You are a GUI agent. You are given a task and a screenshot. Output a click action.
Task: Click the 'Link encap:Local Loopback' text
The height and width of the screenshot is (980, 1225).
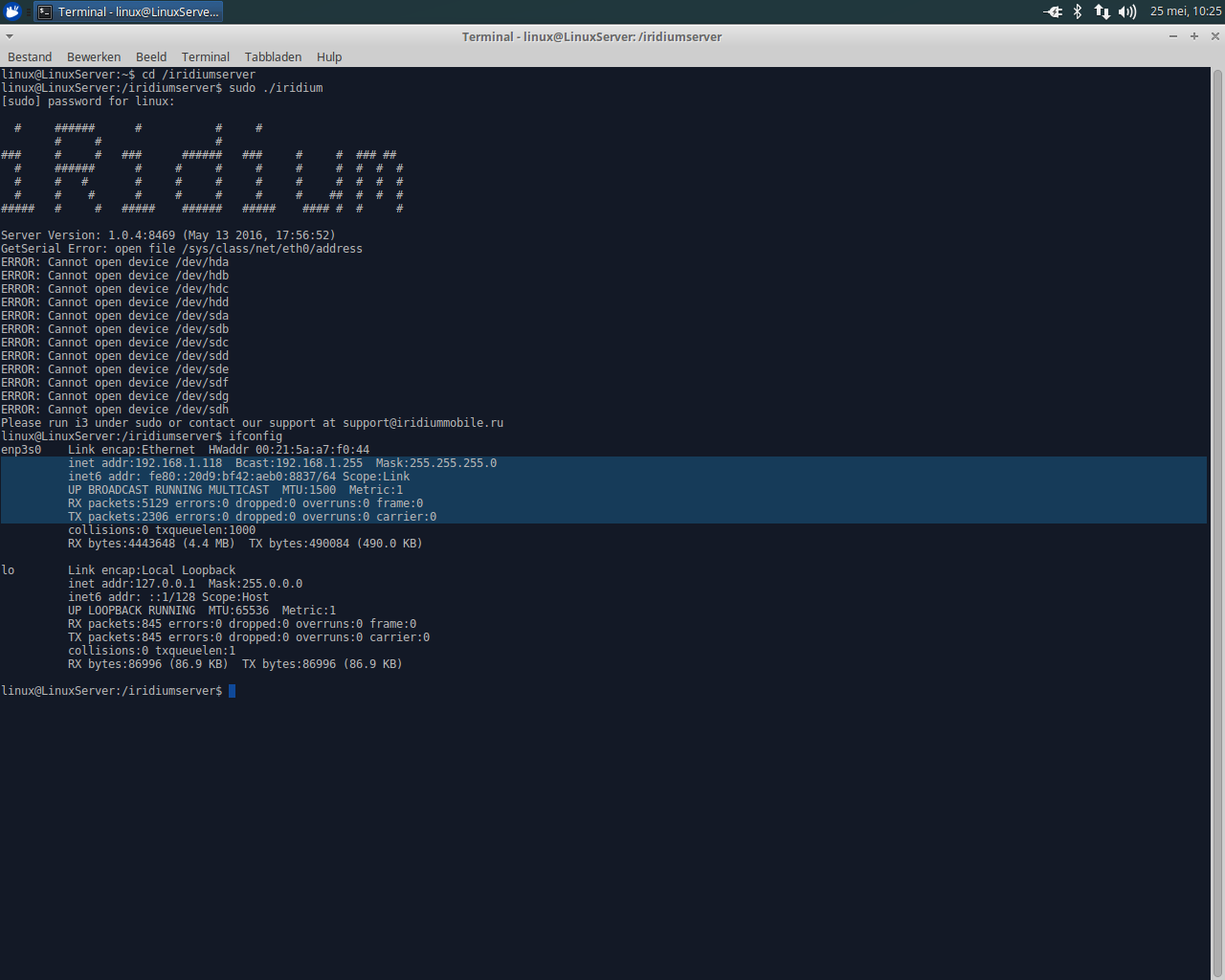click(x=151, y=570)
